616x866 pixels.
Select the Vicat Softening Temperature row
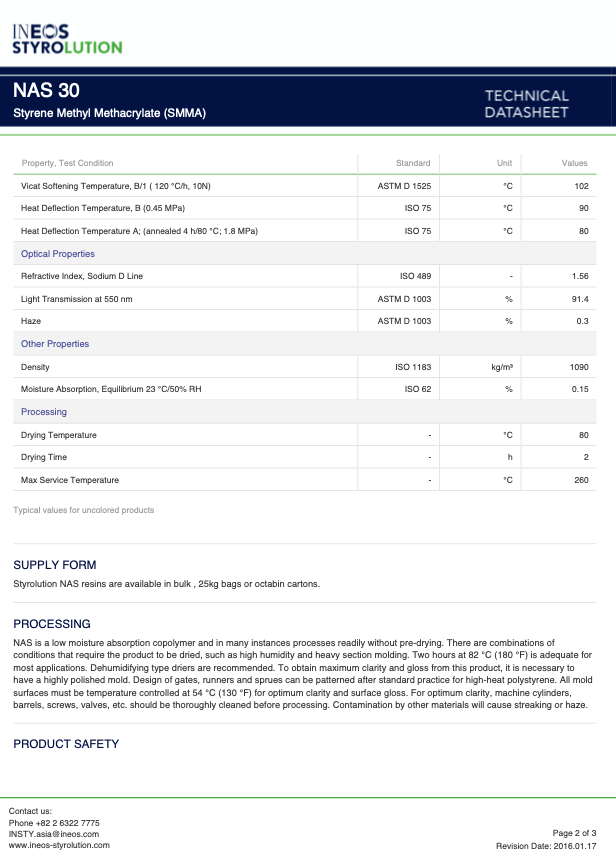tap(116, 186)
